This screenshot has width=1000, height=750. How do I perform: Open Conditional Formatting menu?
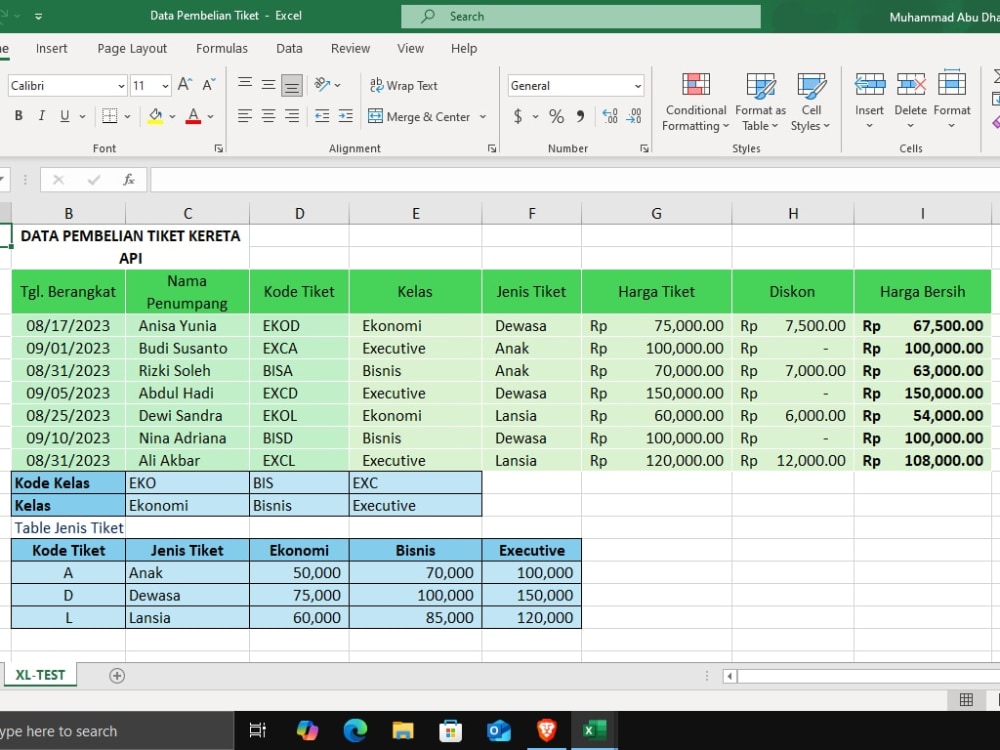[x=696, y=101]
